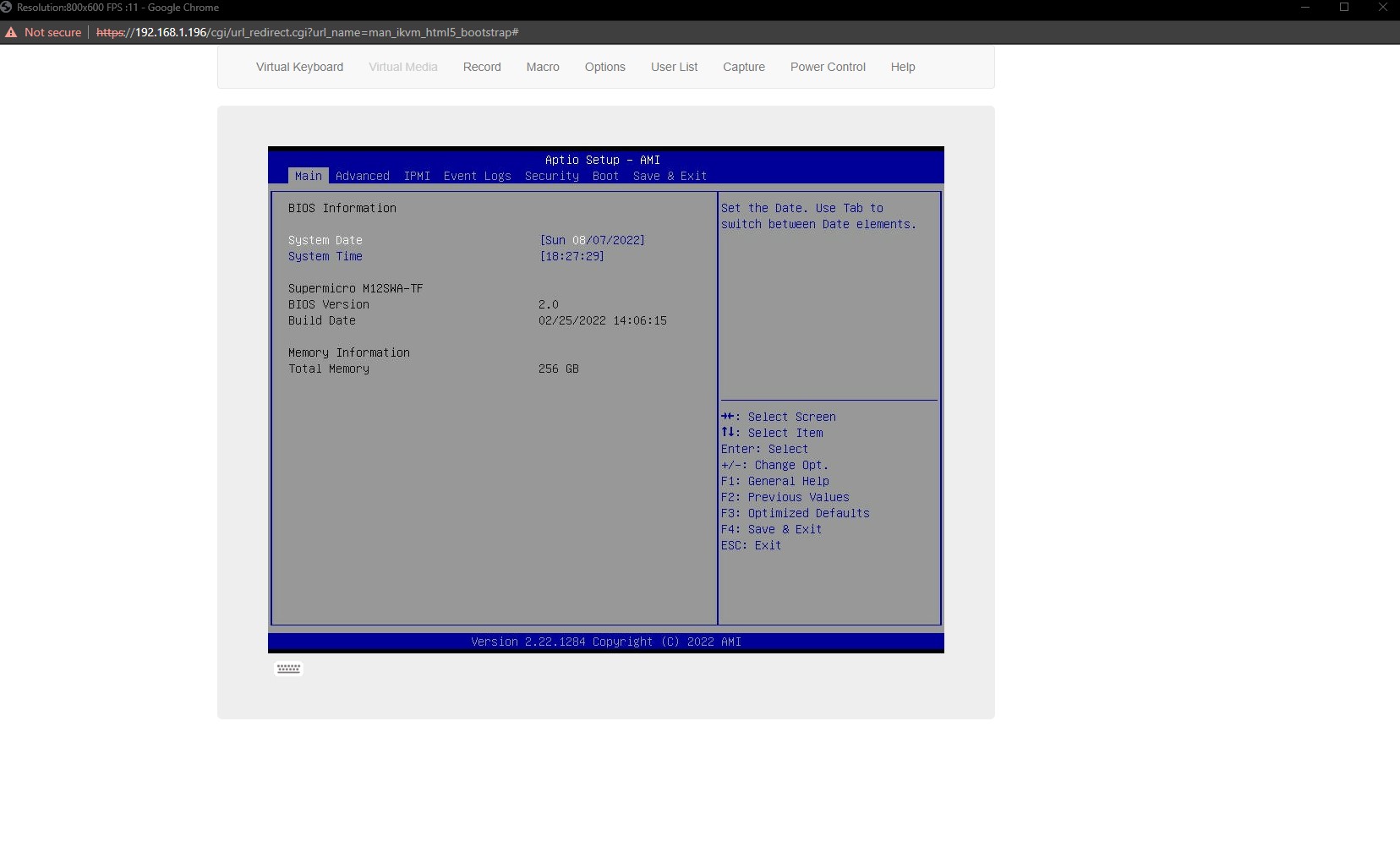Switch to the Save & Exit BIOS tab
The image size is (1400, 852).
tap(670, 176)
